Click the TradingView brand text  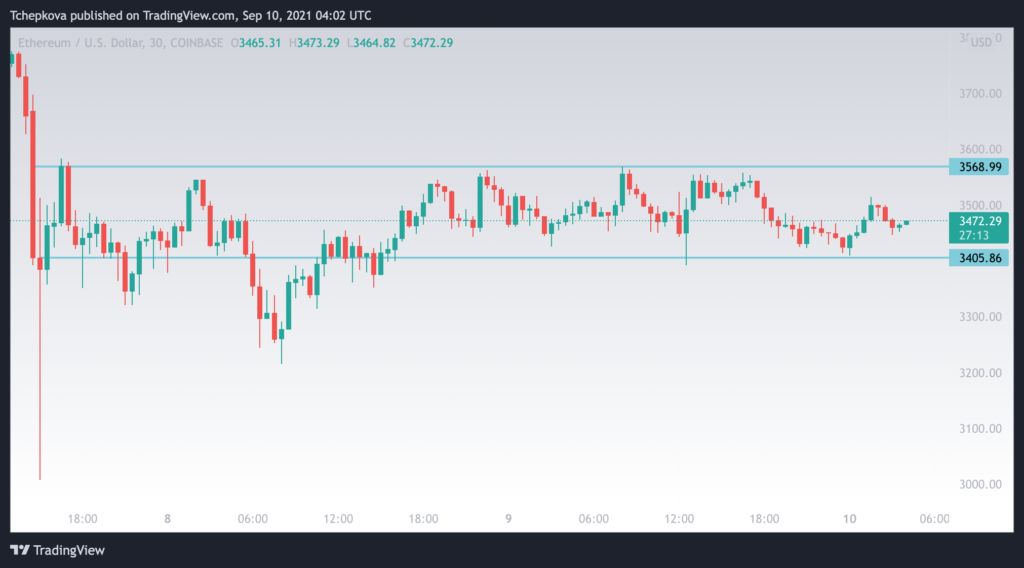[x=69, y=550]
